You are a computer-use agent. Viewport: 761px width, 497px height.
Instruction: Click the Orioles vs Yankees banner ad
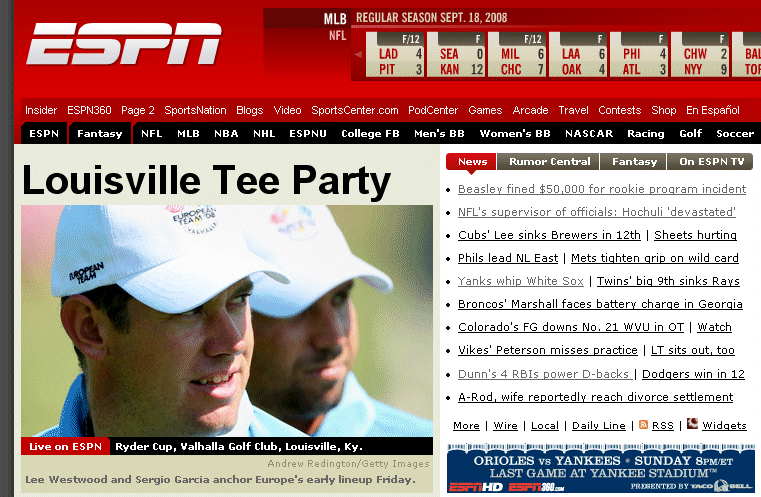coord(601,468)
